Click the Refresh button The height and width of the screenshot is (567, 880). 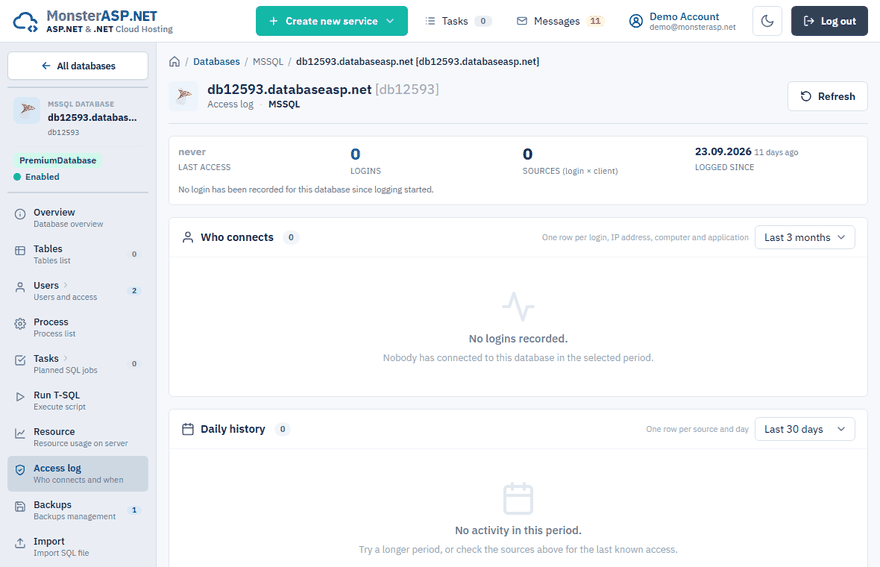pyautogui.click(x=827, y=96)
